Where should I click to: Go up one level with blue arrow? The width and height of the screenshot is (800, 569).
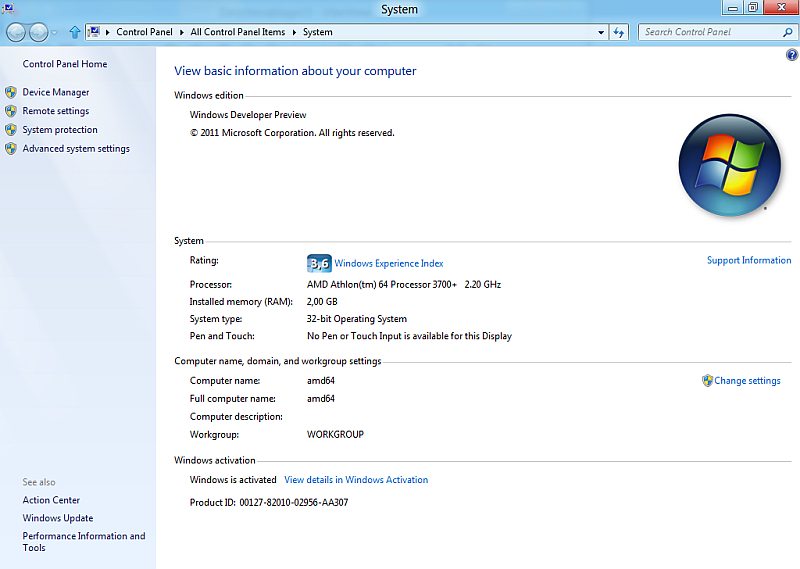74,32
